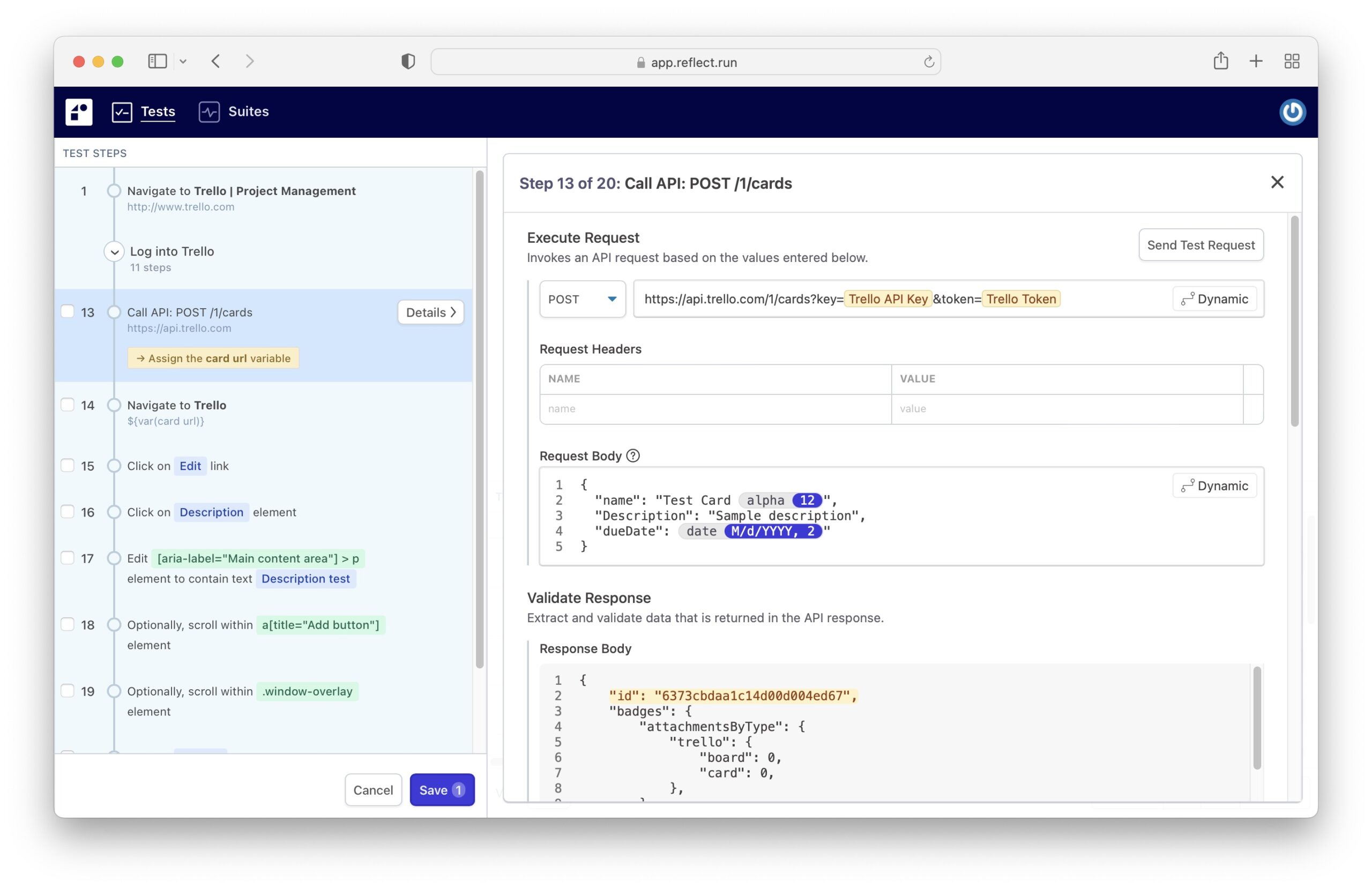
Task: Open the POST method dropdown
Action: coord(582,298)
